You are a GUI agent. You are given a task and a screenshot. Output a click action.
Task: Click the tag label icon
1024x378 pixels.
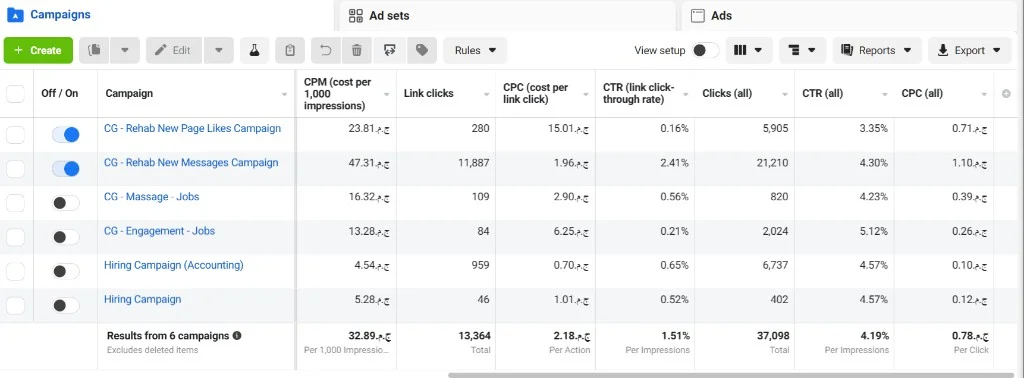pos(422,50)
